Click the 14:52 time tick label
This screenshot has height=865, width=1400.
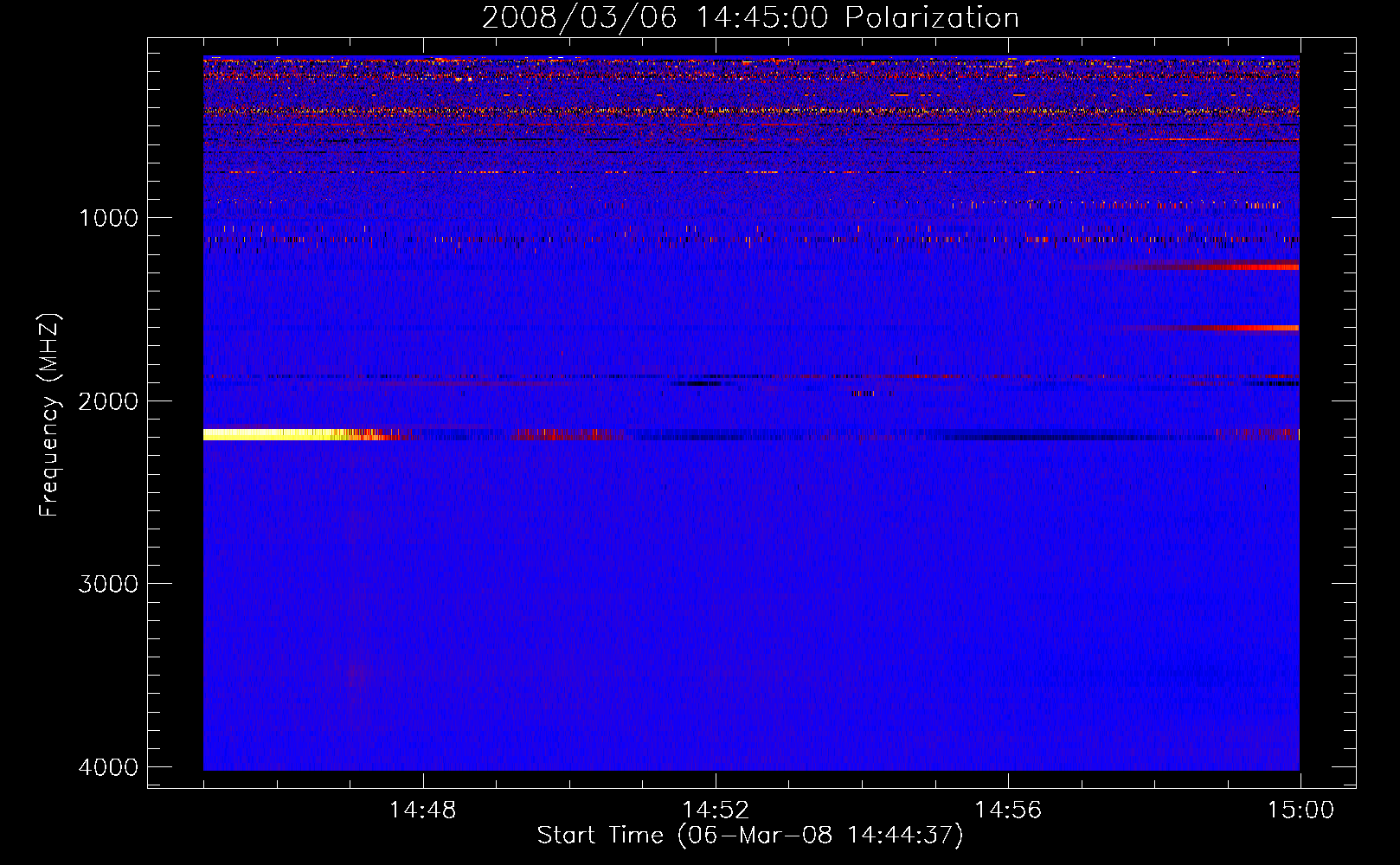pos(715,811)
